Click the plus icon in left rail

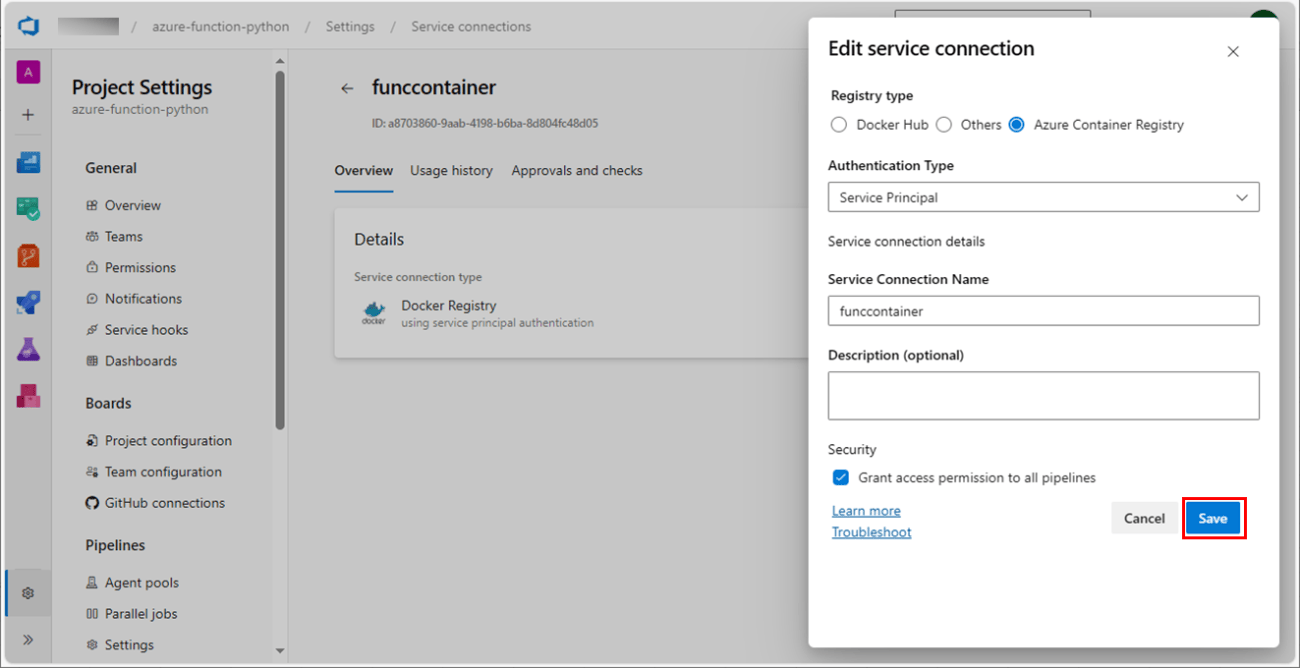click(x=28, y=115)
